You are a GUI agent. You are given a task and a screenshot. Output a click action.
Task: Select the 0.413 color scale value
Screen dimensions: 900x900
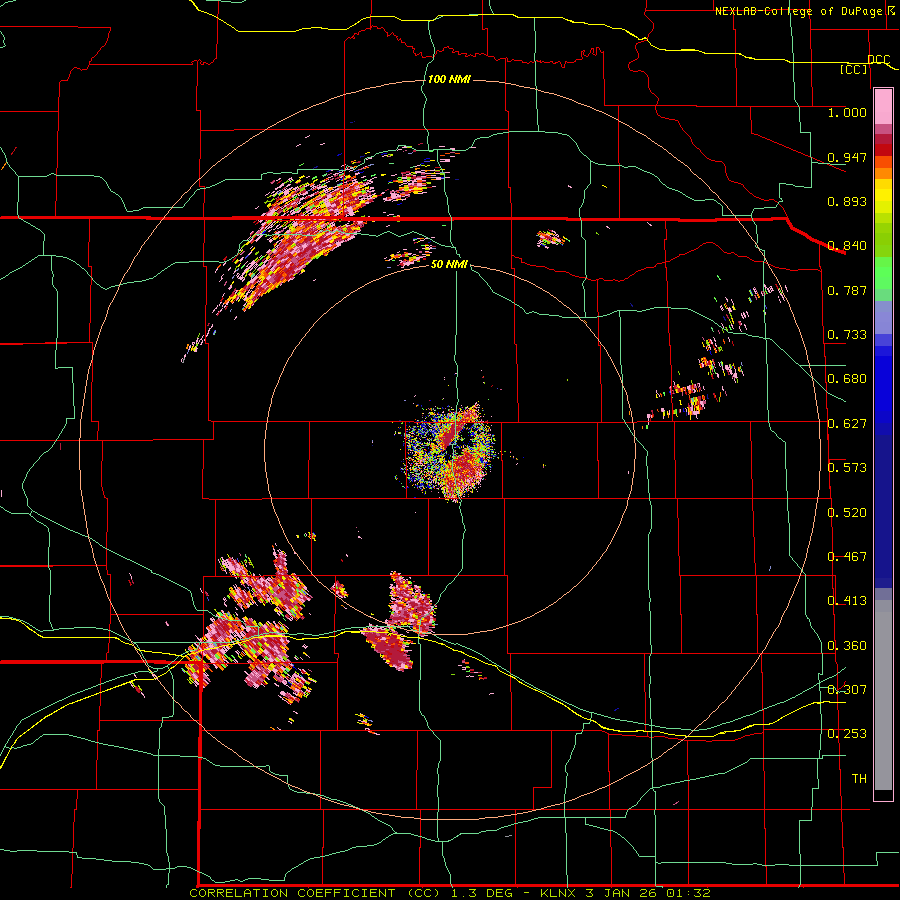(847, 601)
